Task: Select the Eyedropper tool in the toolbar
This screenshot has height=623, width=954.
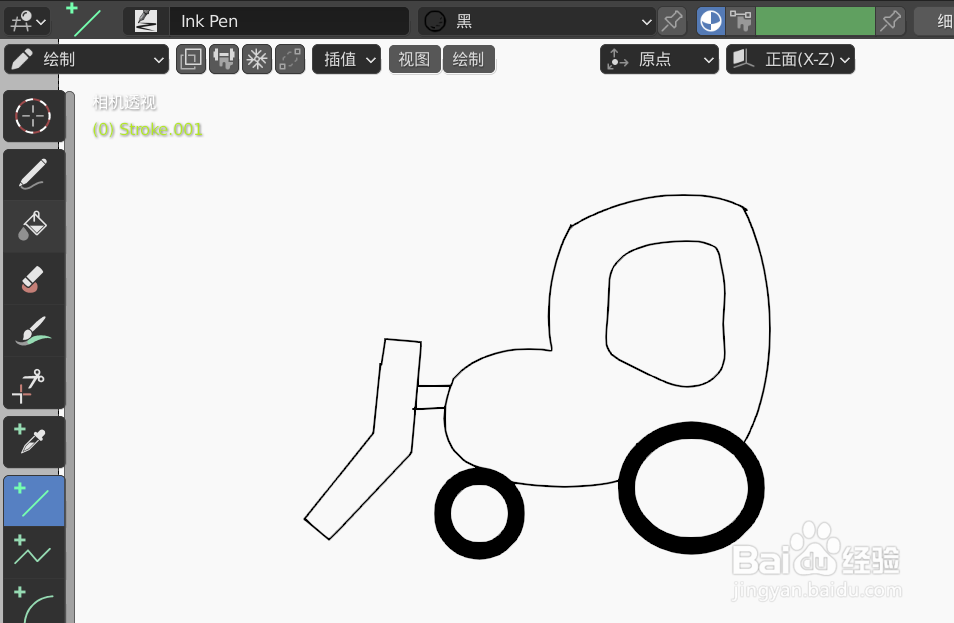Action: [34, 441]
